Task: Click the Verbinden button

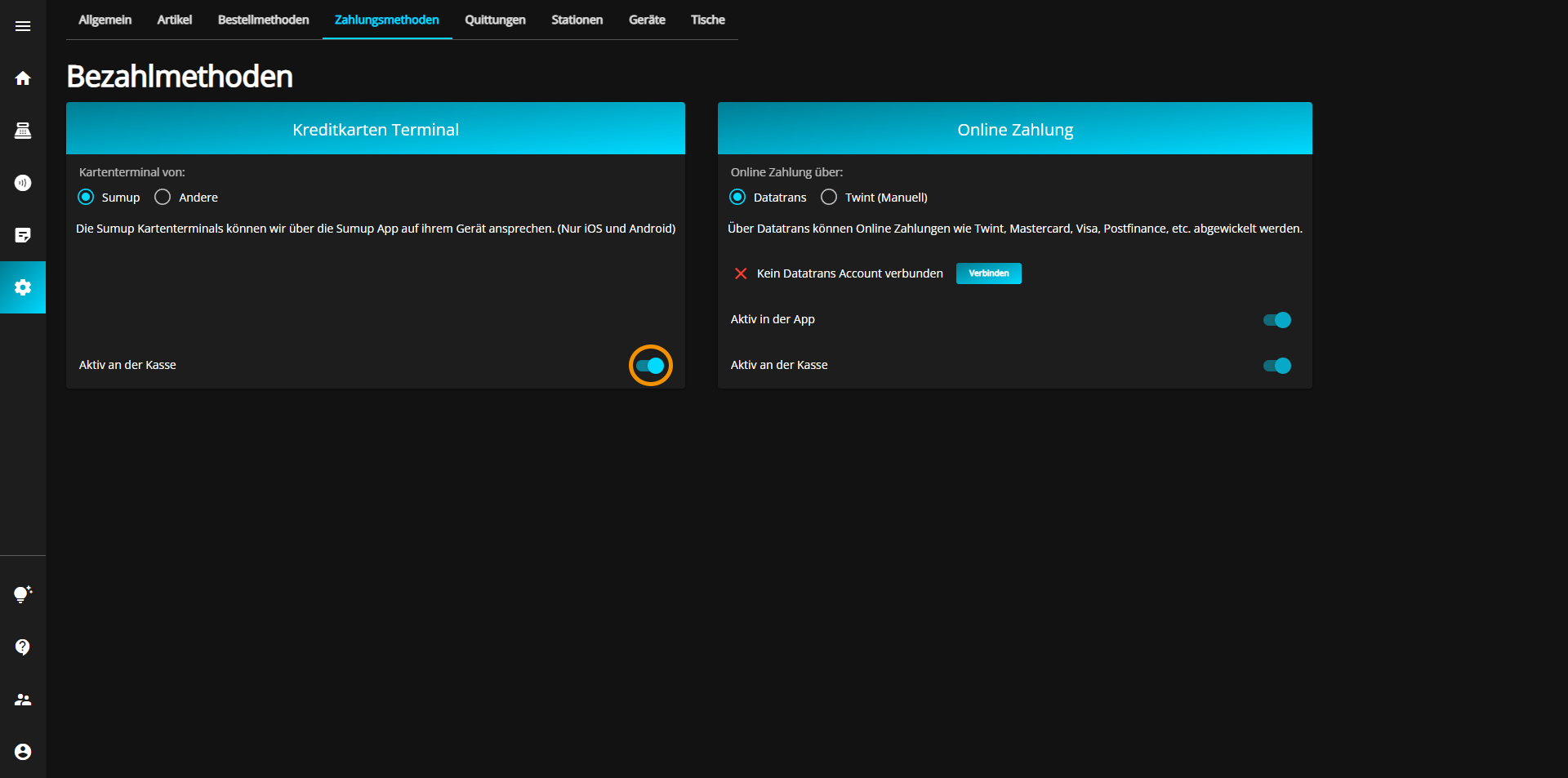Action: tap(989, 273)
